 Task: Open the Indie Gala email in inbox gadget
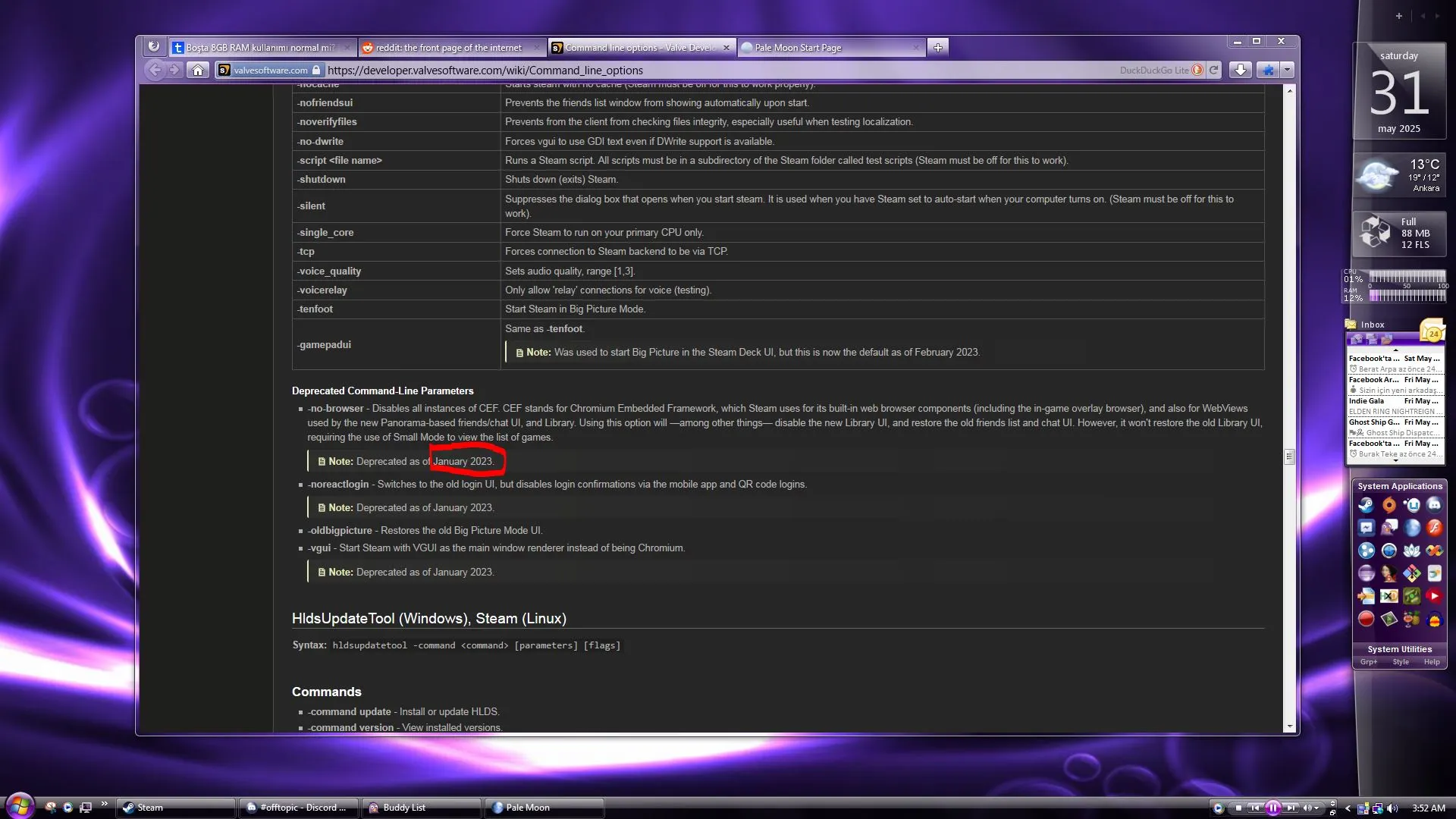coord(1395,406)
